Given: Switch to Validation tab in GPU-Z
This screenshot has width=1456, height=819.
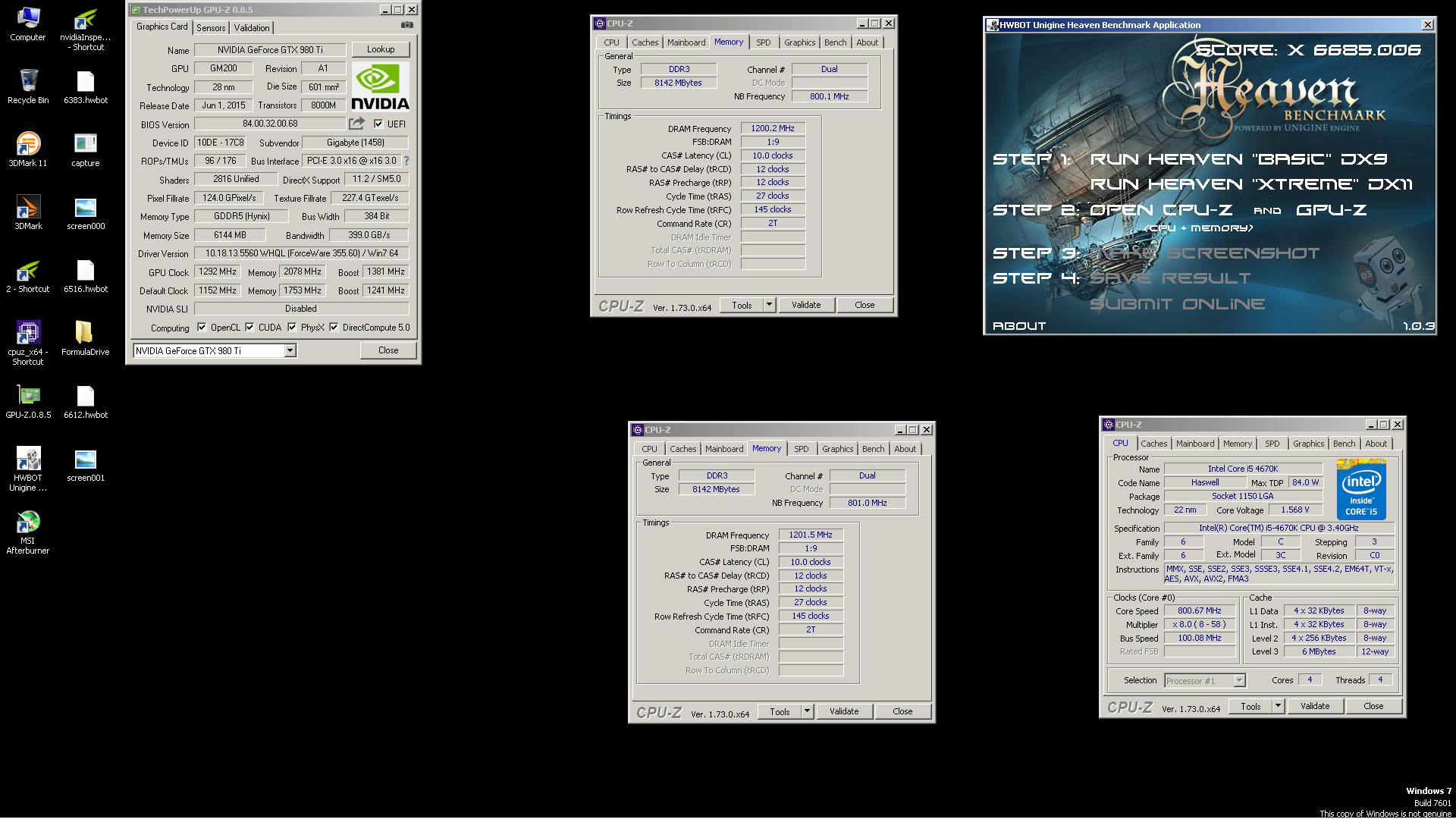Looking at the screenshot, I should (252, 28).
